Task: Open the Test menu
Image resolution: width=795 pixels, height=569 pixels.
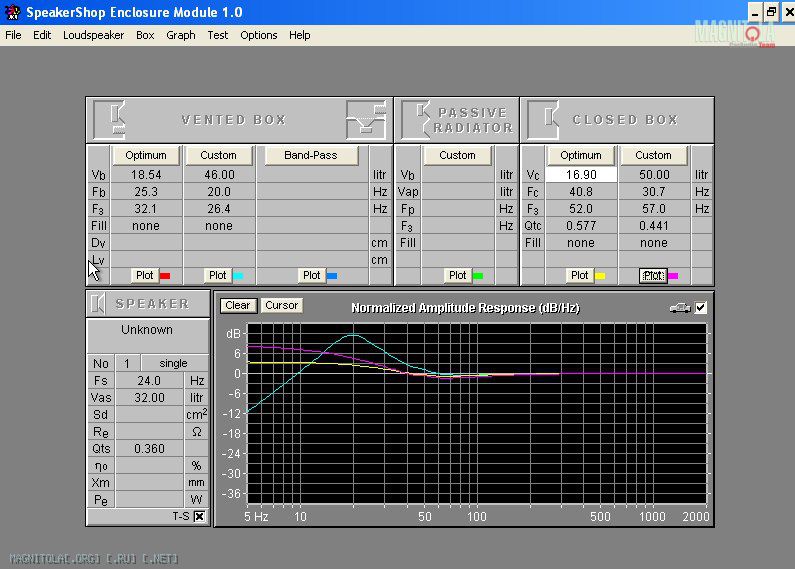Action: 218,35
